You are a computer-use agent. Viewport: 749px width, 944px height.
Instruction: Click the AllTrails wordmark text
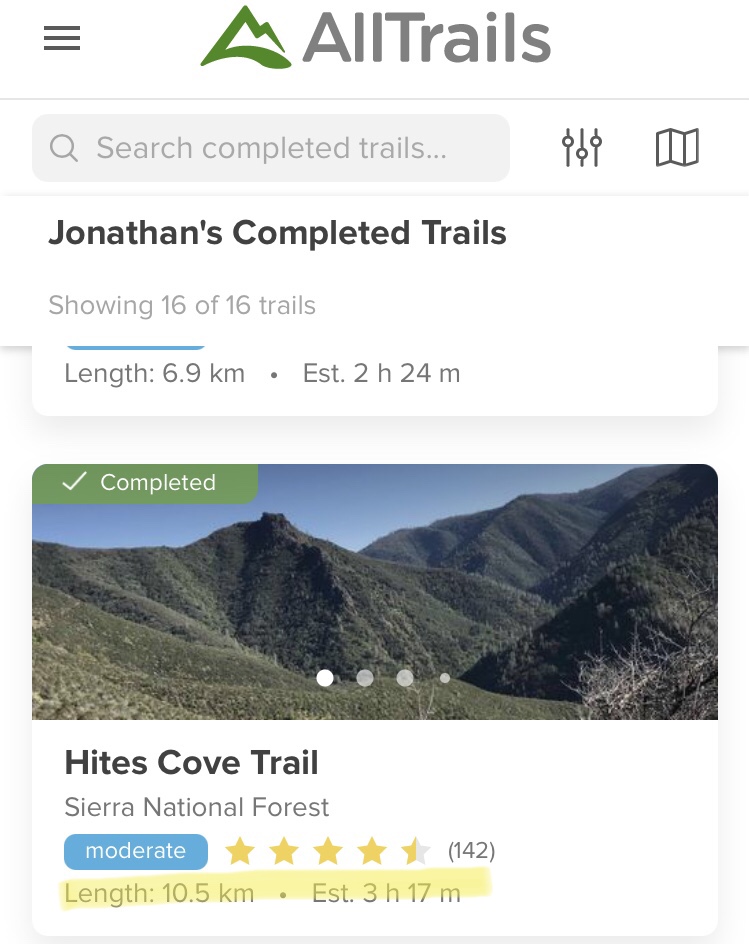[x=427, y=38]
